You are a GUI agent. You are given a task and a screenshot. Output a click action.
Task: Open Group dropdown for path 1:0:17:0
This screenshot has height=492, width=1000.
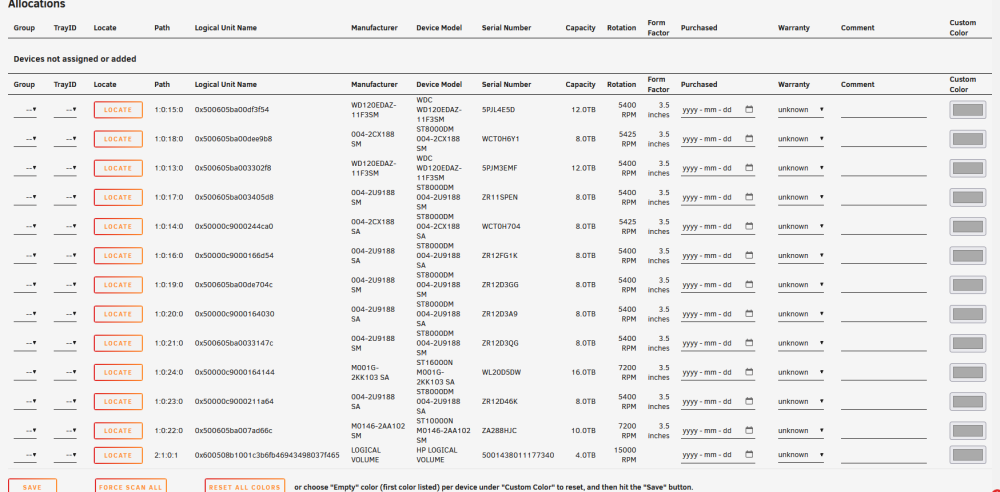coord(26,198)
